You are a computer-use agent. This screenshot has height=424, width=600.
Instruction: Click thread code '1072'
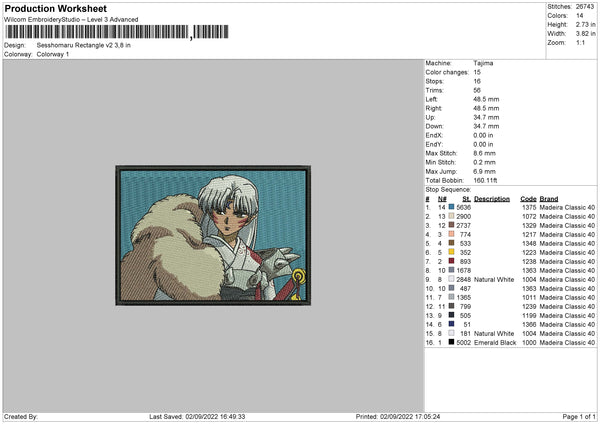click(529, 217)
